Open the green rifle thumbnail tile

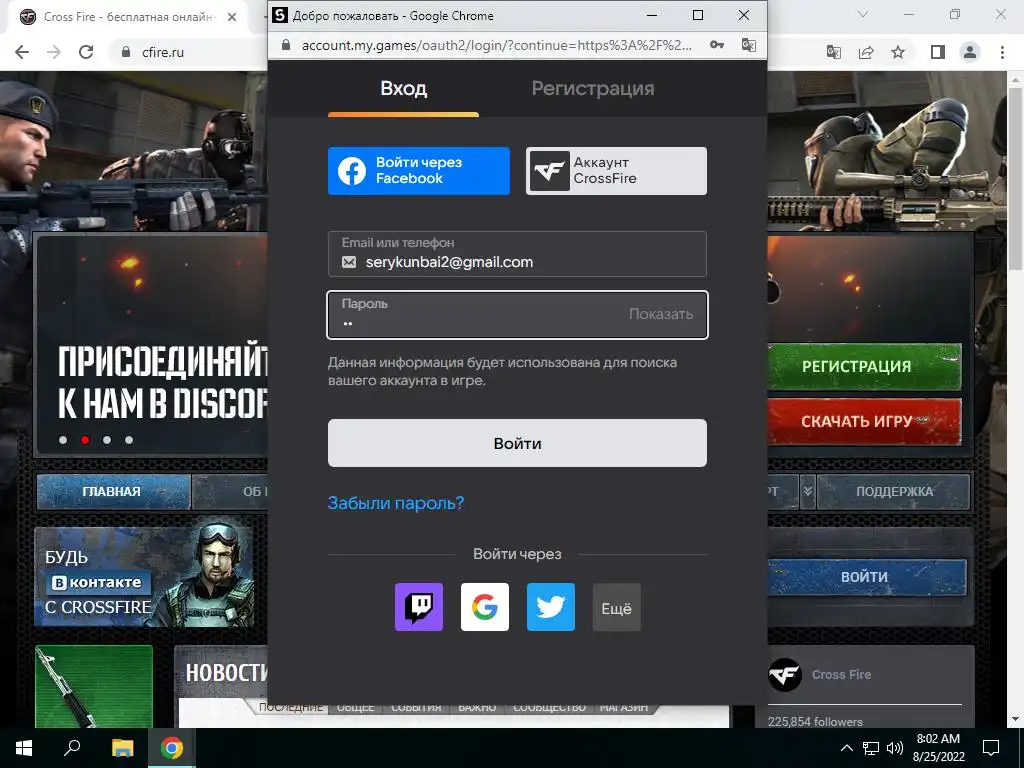point(94,686)
